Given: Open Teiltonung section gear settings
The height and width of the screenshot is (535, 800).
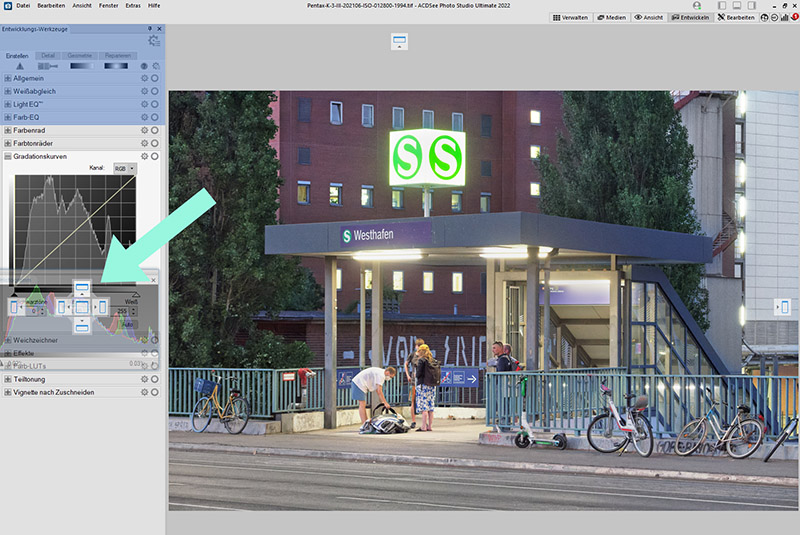Looking at the screenshot, I should [144, 379].
